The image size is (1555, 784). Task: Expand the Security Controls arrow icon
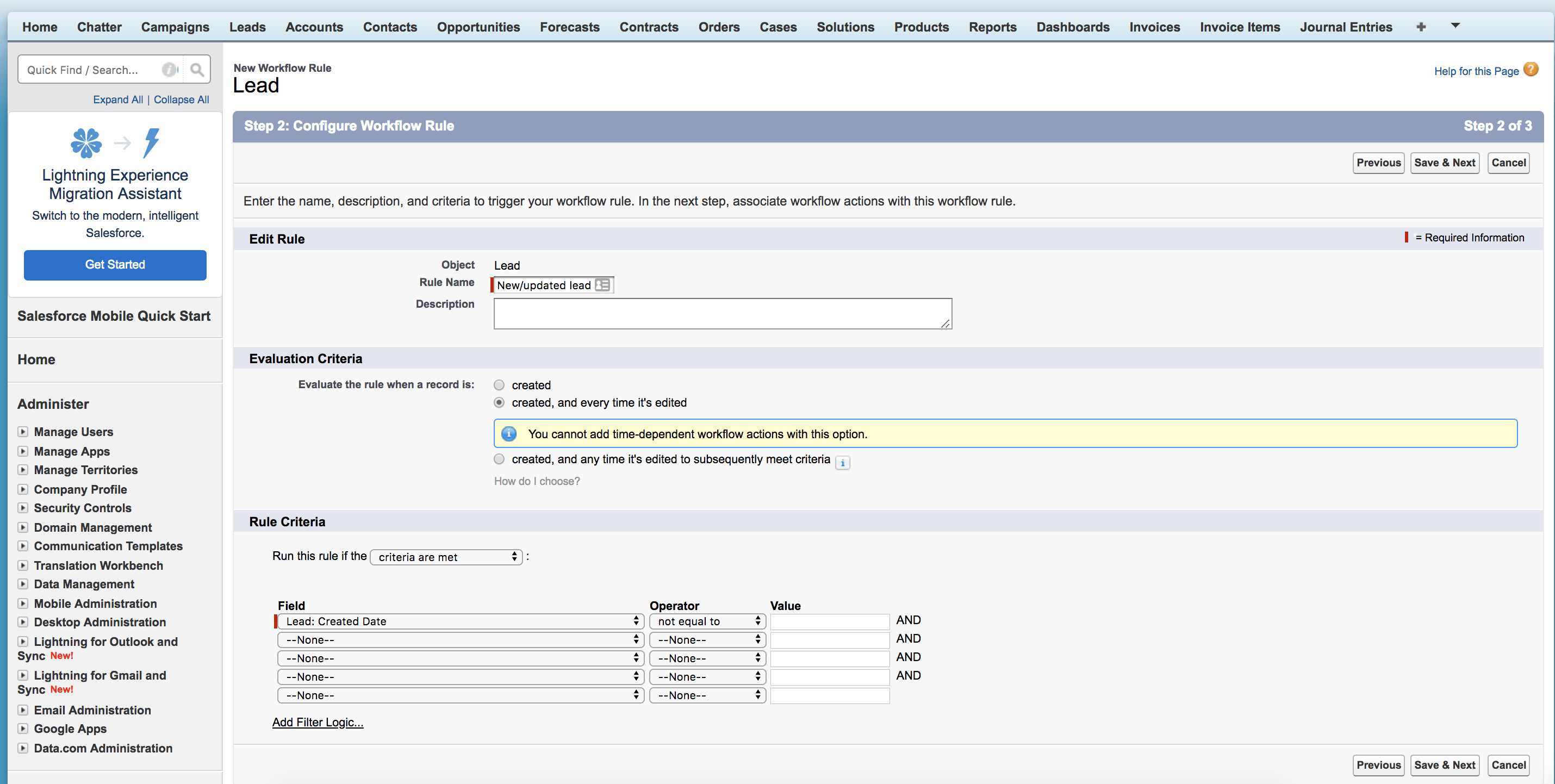[x=23, y=508]
